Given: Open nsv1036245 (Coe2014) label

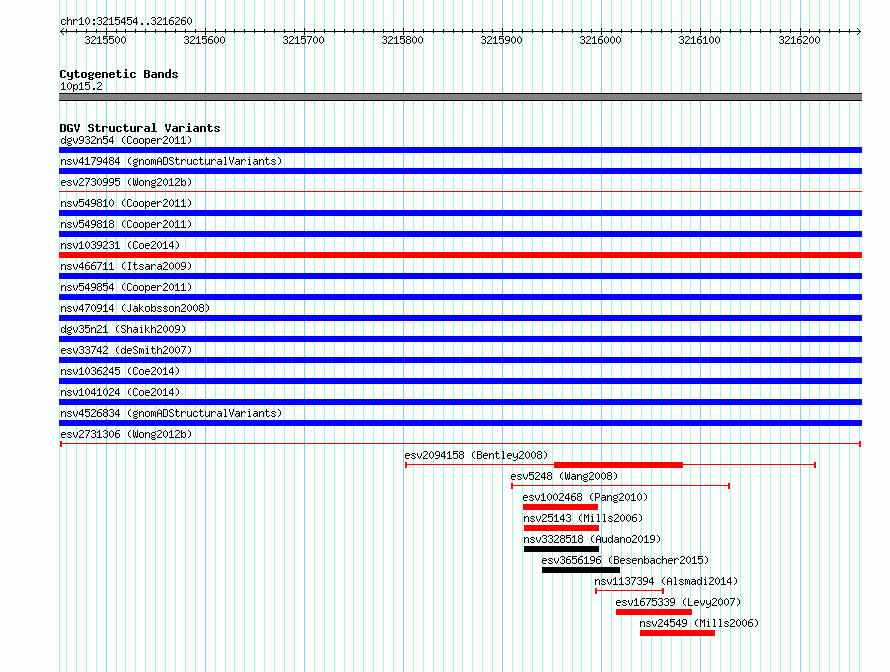Looking at the screenshot, I should tap(120, 371).
